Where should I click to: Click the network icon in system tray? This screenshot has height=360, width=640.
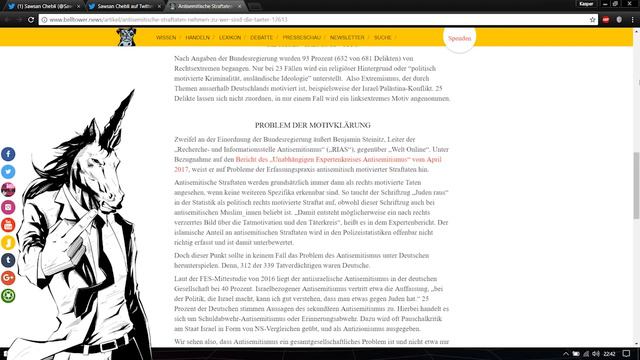coord(586,354)
